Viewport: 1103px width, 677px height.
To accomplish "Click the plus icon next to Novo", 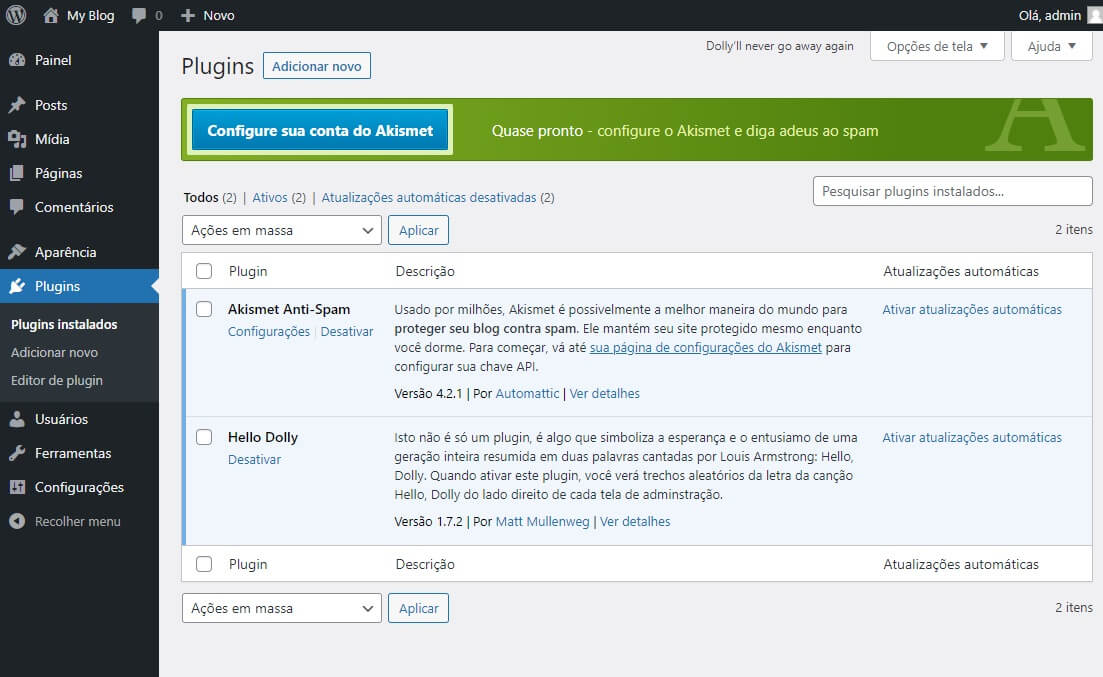I will [187, 15].
